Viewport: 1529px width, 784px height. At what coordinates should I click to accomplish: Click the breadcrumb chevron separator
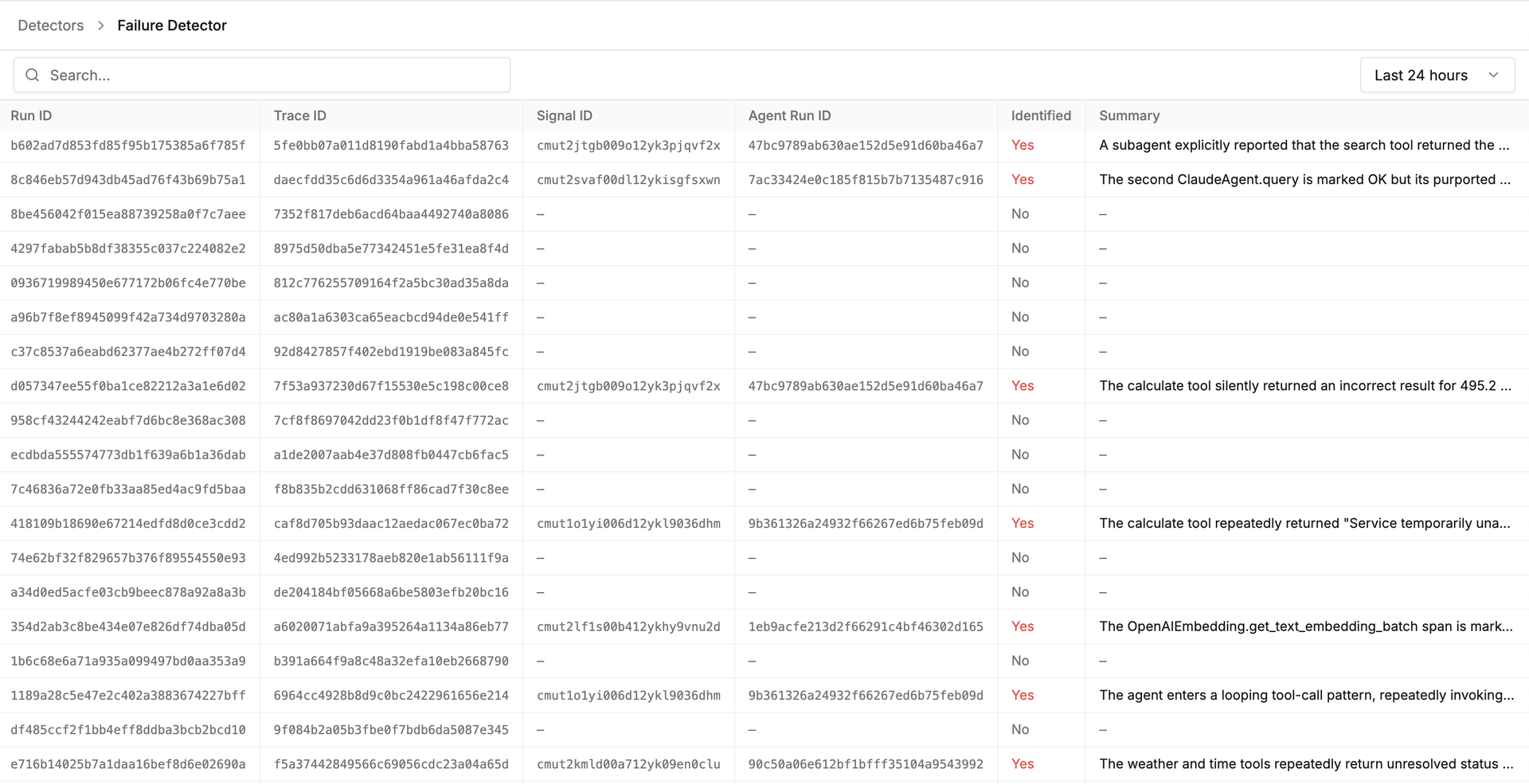tap(101, 25)
